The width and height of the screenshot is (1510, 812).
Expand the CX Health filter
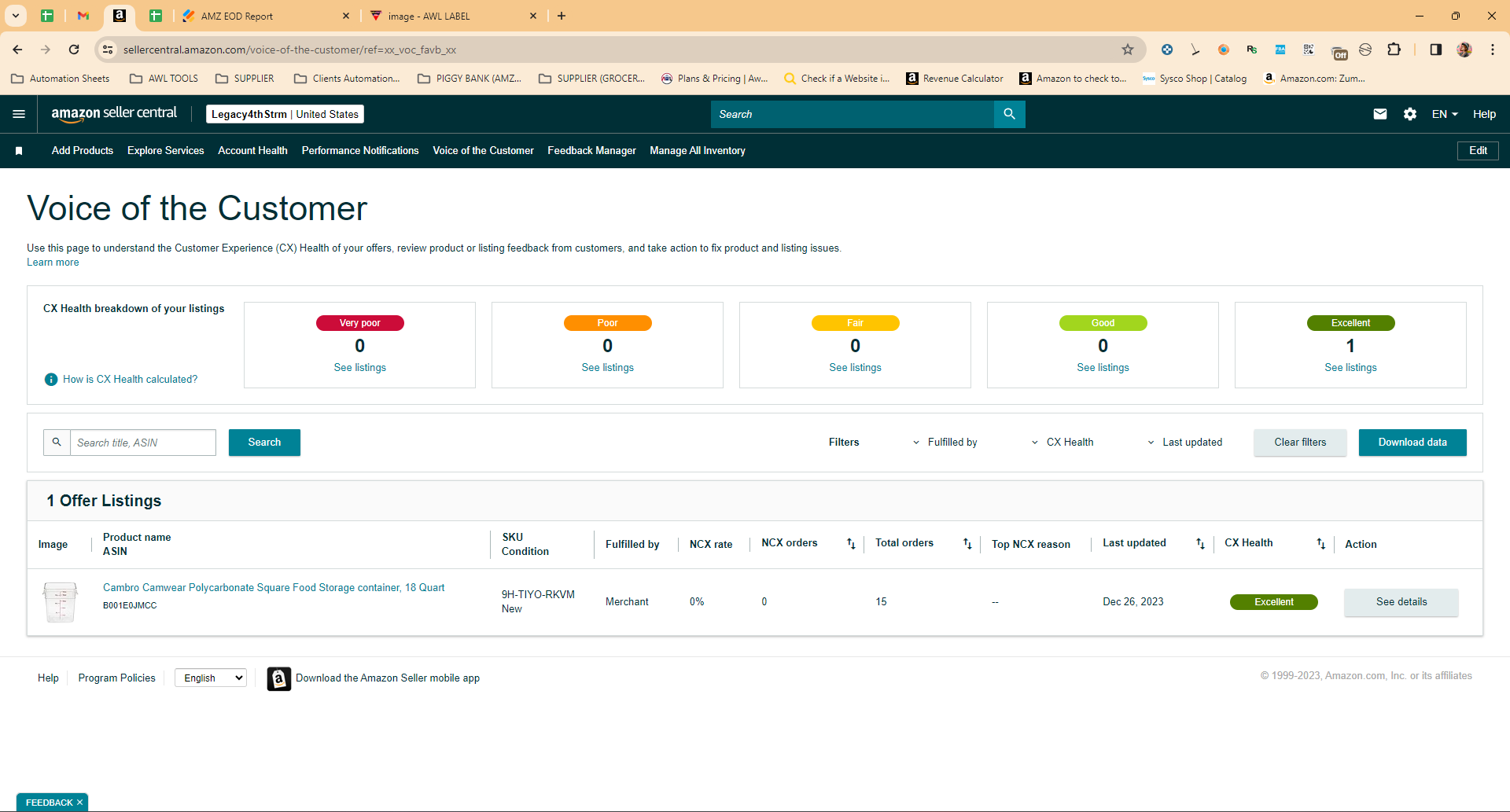[1063, 443]
